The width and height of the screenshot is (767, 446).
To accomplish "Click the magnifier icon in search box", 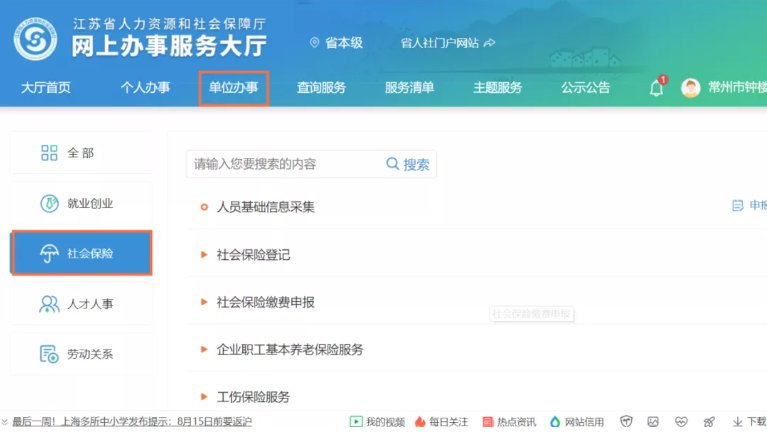I will (x=392, y=163).
